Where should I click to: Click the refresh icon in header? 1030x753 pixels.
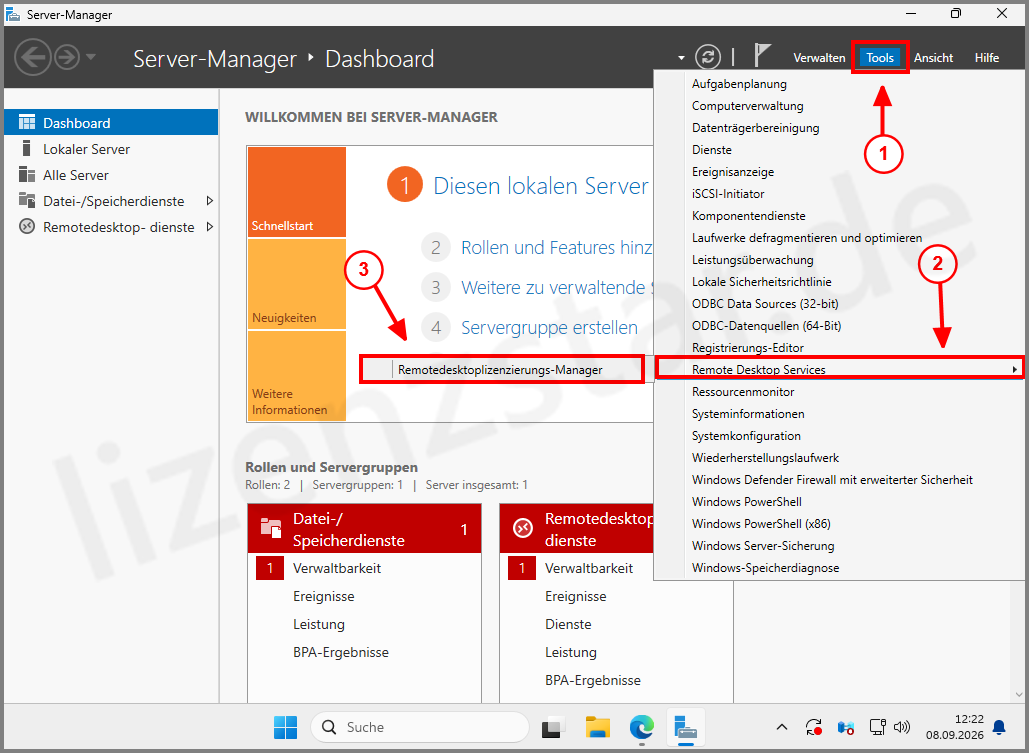pos(707,57)
